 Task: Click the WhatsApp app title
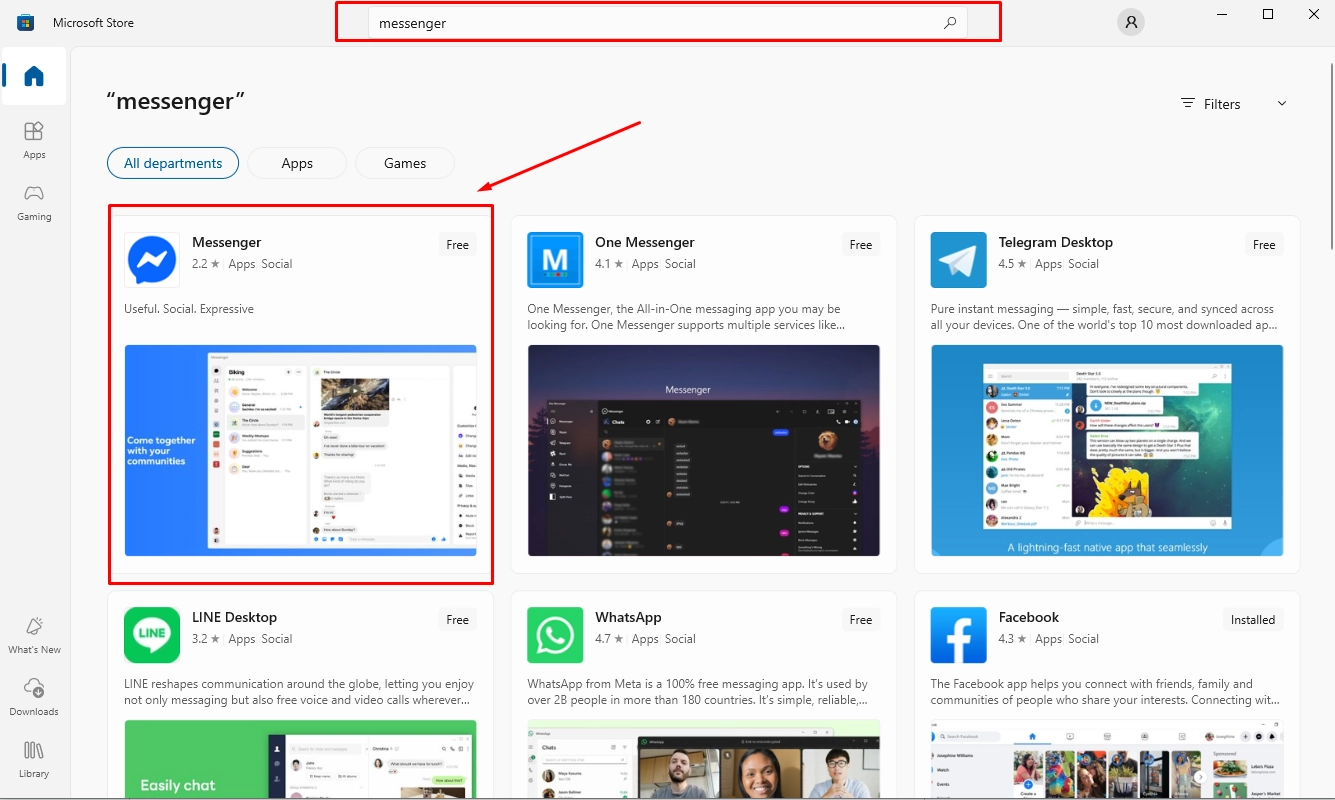click(x=629, y=617)
